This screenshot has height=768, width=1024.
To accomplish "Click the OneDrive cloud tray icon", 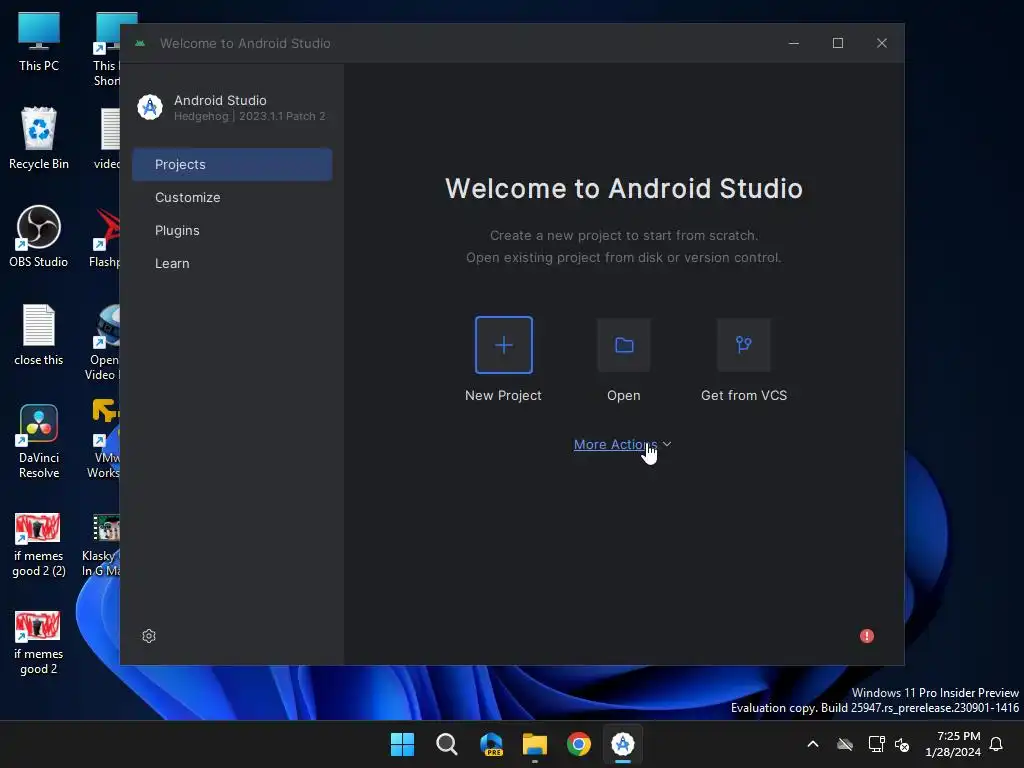I will (845, 744).
